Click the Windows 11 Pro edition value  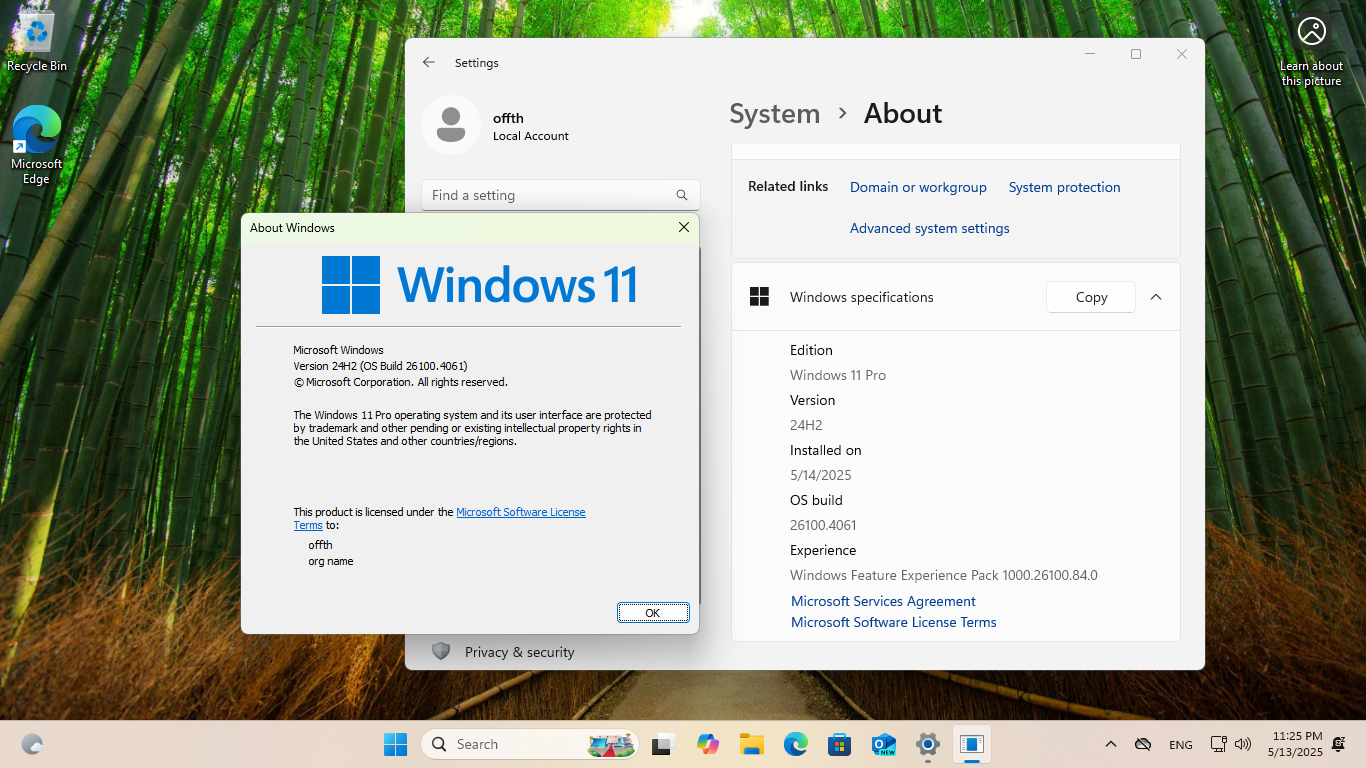838,375
